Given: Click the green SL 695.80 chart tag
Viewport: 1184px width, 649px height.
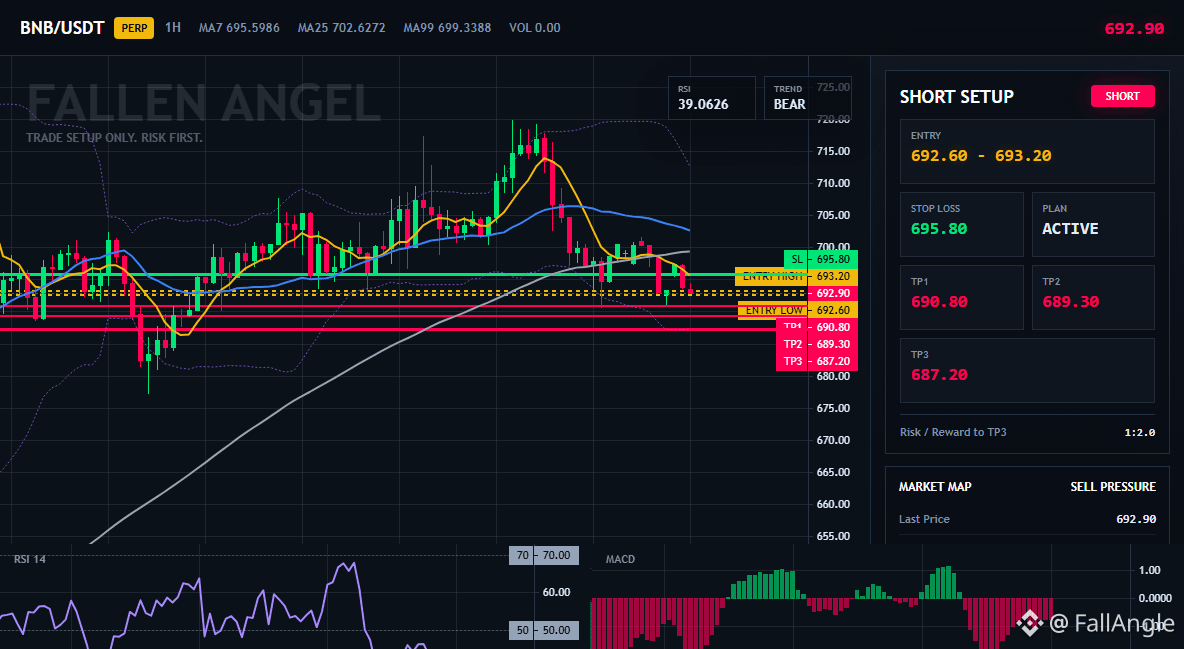Looking at the screenshot, I should coord(820,259).
